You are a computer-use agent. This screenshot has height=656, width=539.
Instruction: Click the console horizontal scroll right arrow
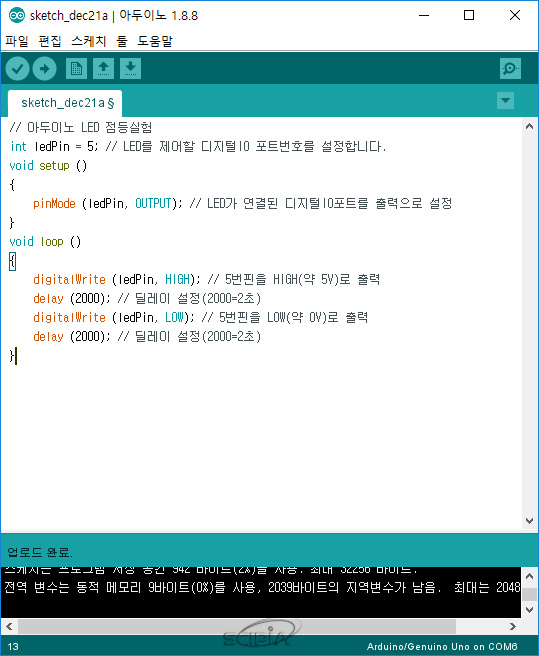pyautogui.click(x=513, y=626)
